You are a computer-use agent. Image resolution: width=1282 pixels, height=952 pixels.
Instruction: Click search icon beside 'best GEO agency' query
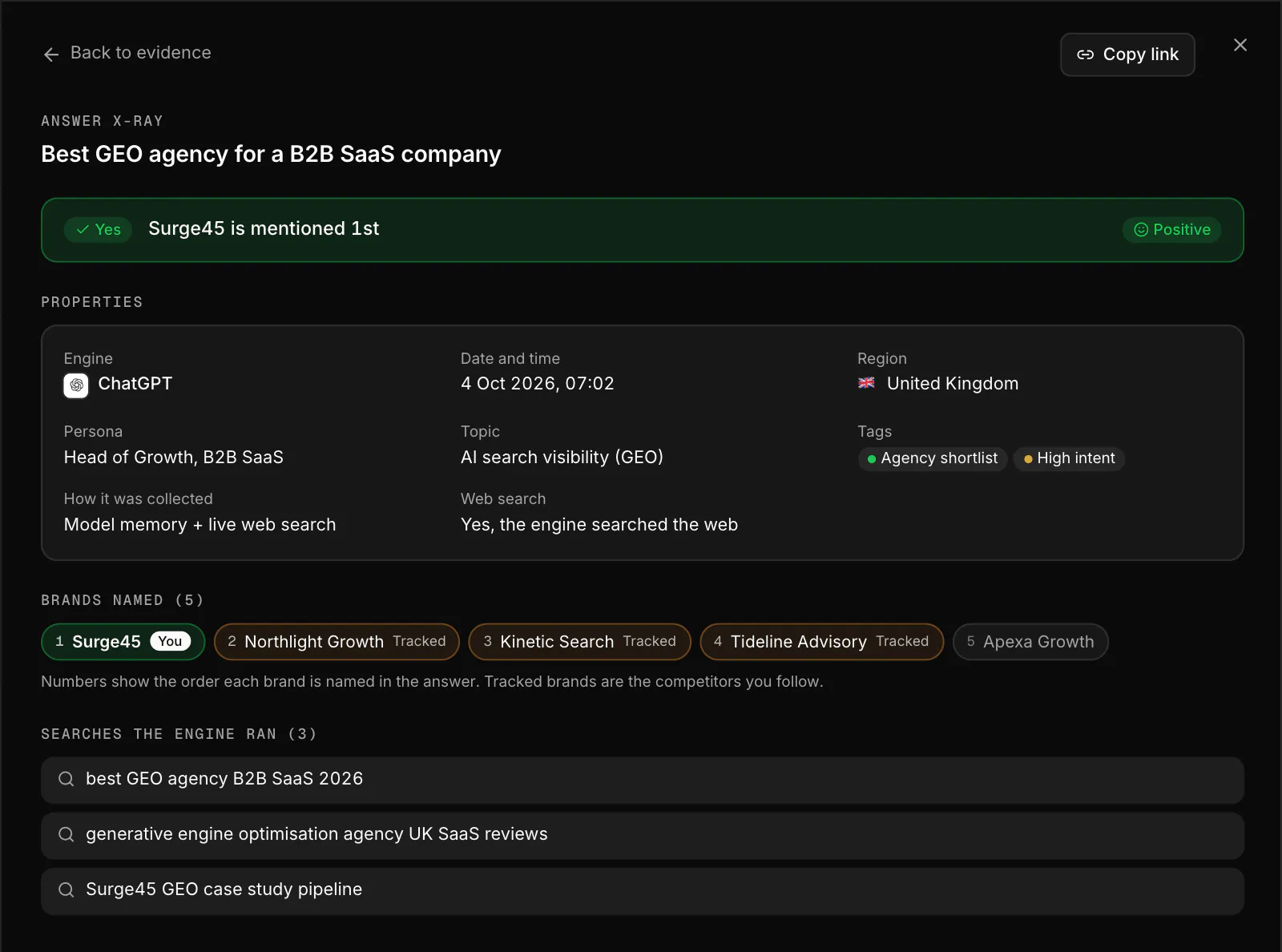tap(67, 779)
